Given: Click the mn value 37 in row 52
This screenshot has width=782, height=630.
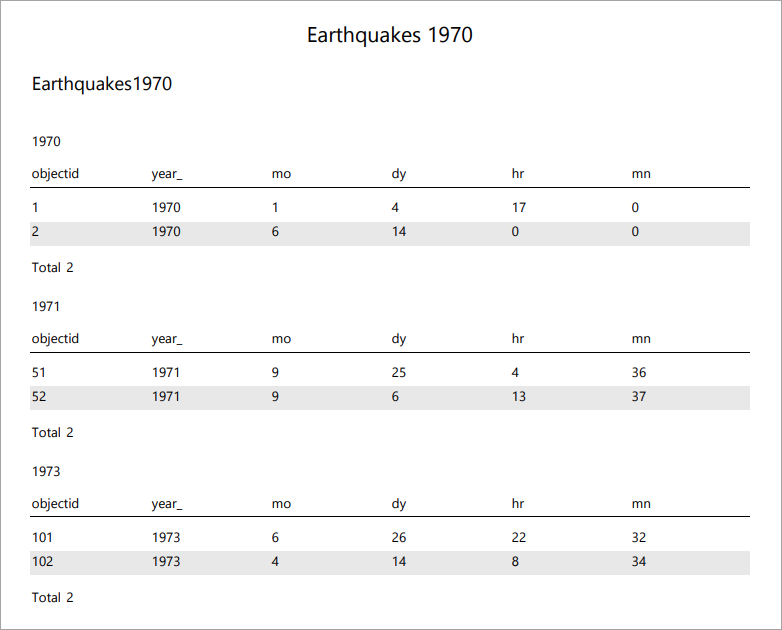Looking at the screenshot, I should [639, 397].
